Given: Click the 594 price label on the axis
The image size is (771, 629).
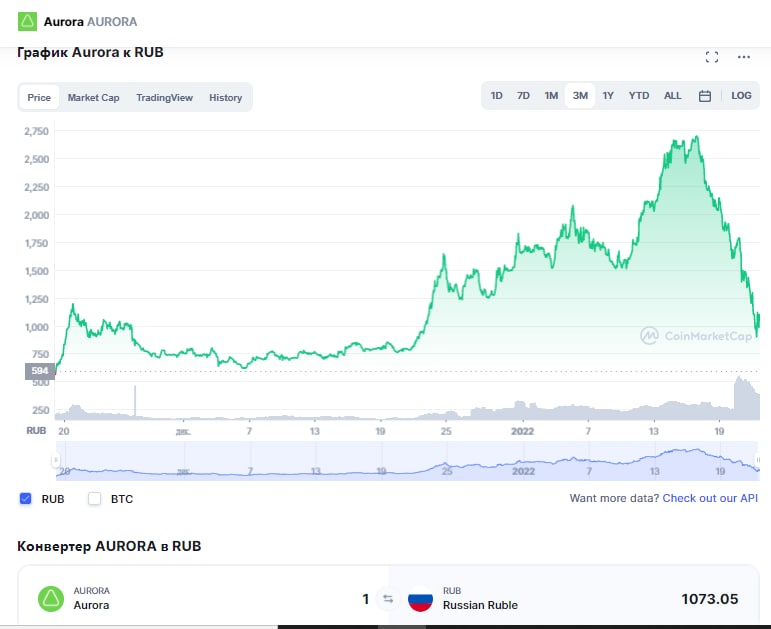Looking at the screenshot, I should click(x=39, y=371).
